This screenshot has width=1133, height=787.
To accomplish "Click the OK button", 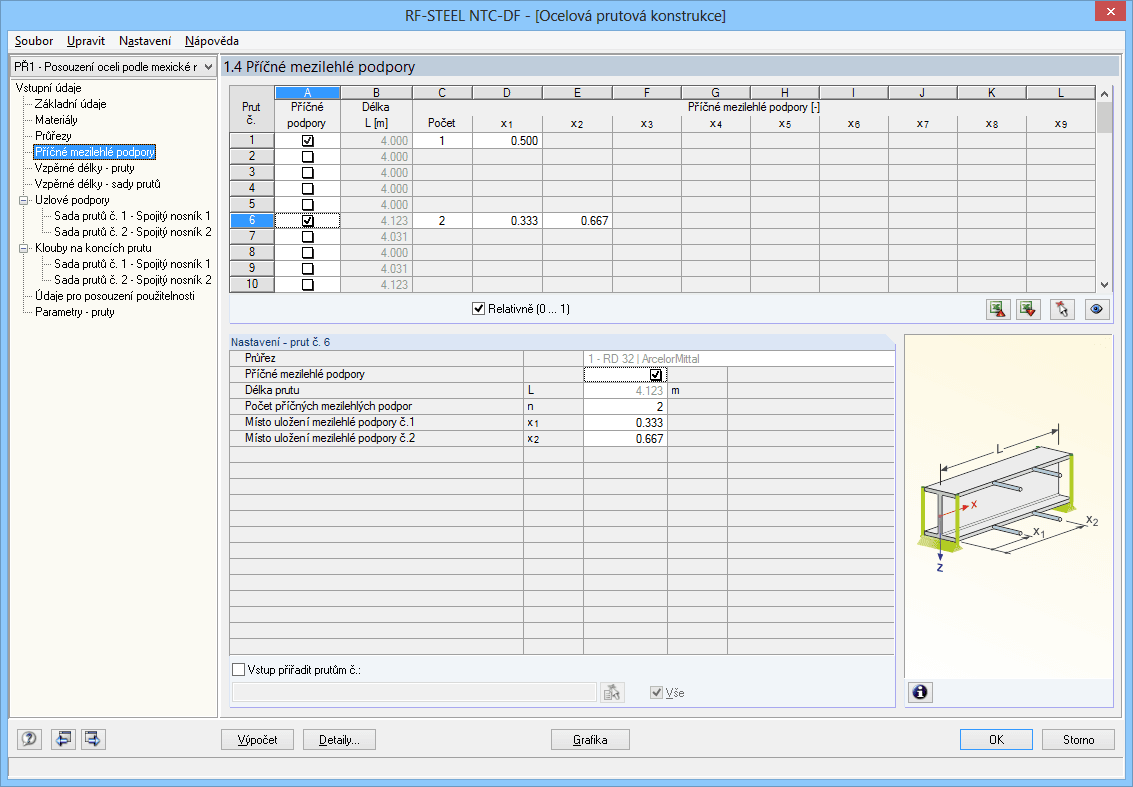I will pyautogui.click(x=996, y=739).
